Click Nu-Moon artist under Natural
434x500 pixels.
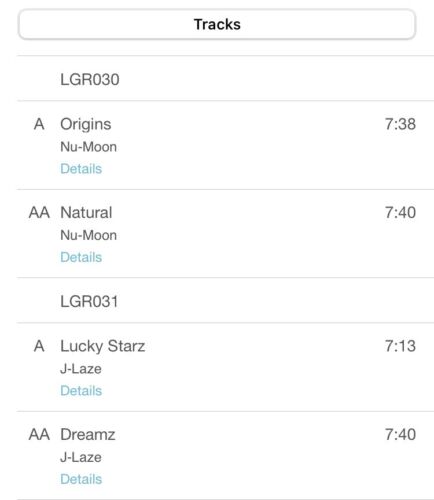pyautogui.click(x=88, y=235)
